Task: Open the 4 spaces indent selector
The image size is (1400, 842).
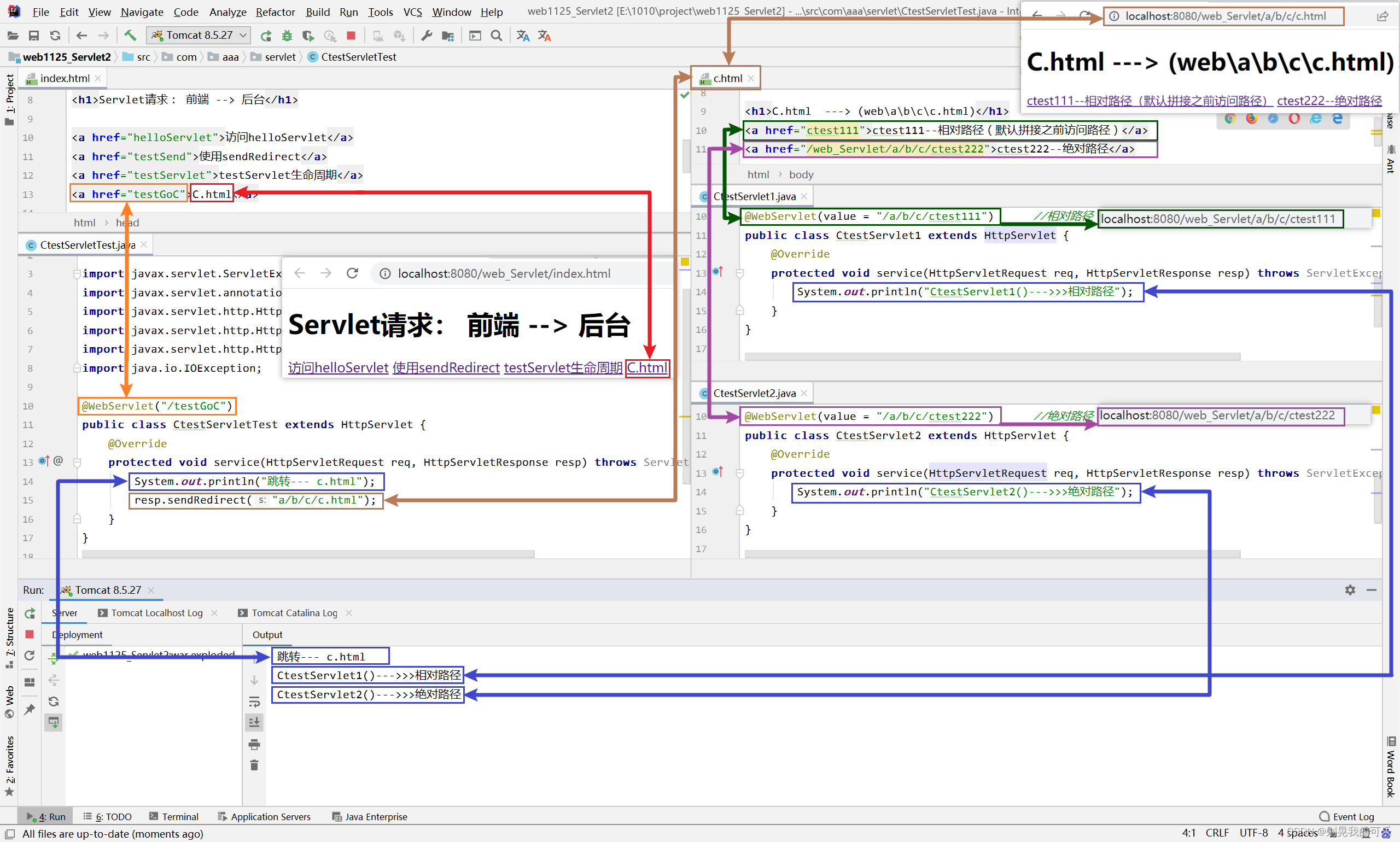Action: point(1298,833)
